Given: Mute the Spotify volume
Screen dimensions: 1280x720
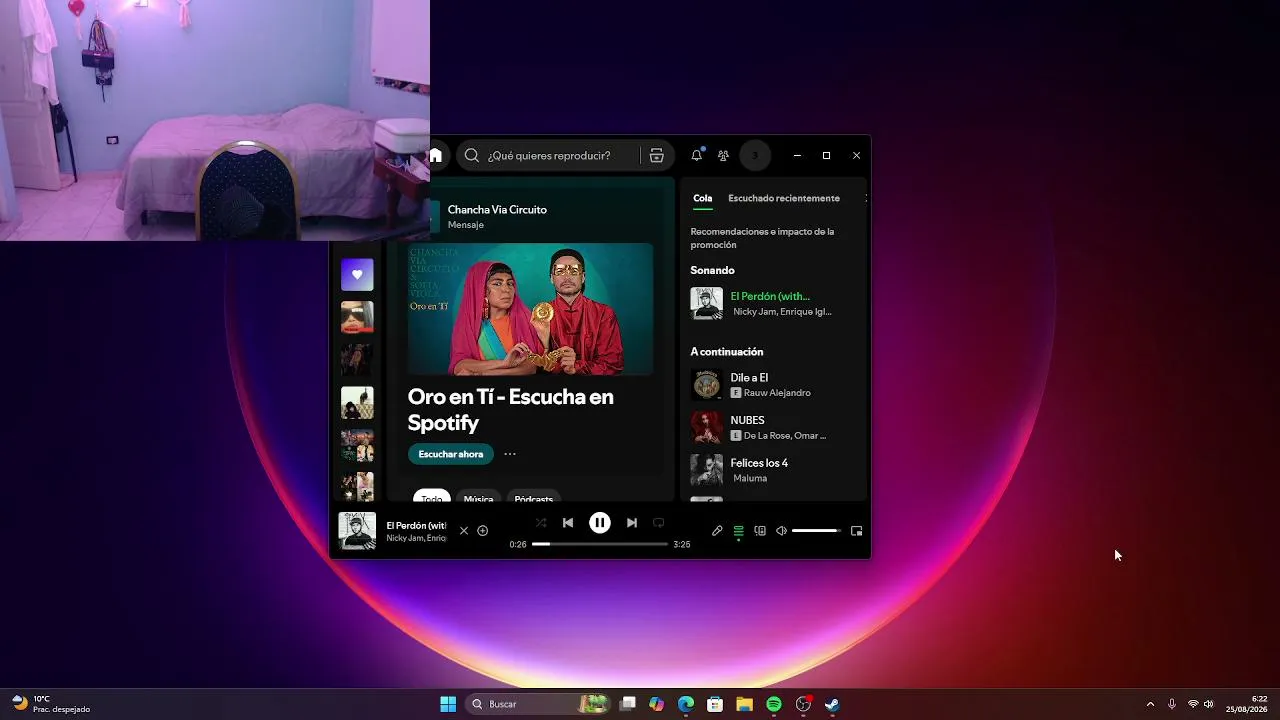Looking at the screenshot, I should [x=781, y=531].
